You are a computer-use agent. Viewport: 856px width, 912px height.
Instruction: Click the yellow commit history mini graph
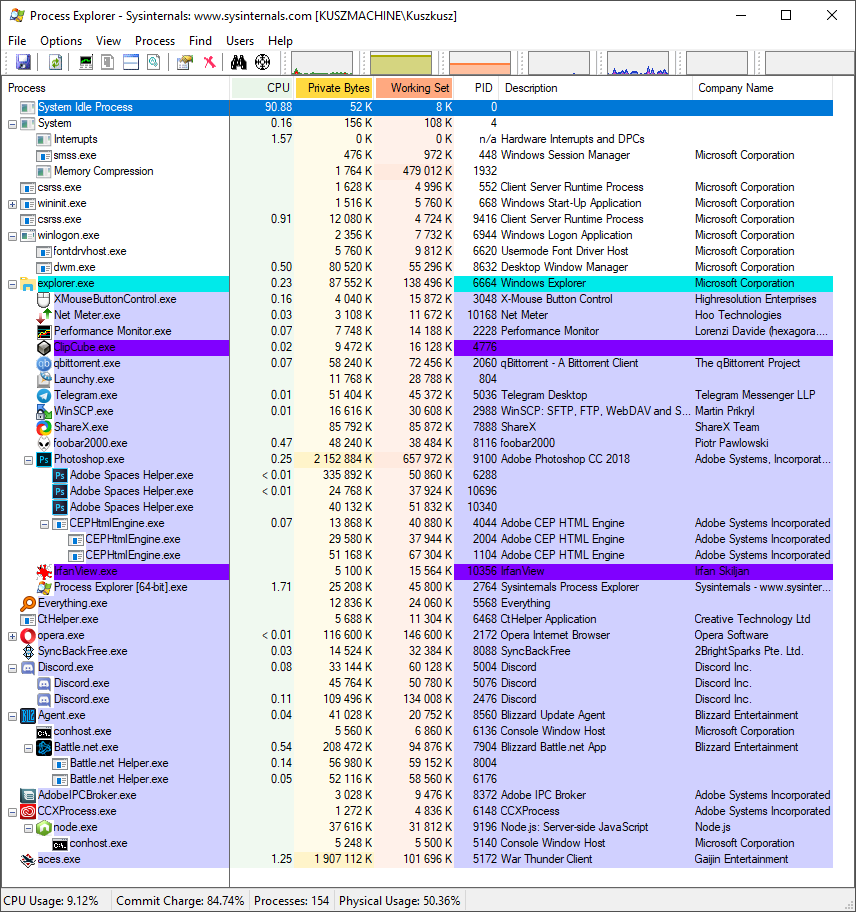tap(401, 63)
